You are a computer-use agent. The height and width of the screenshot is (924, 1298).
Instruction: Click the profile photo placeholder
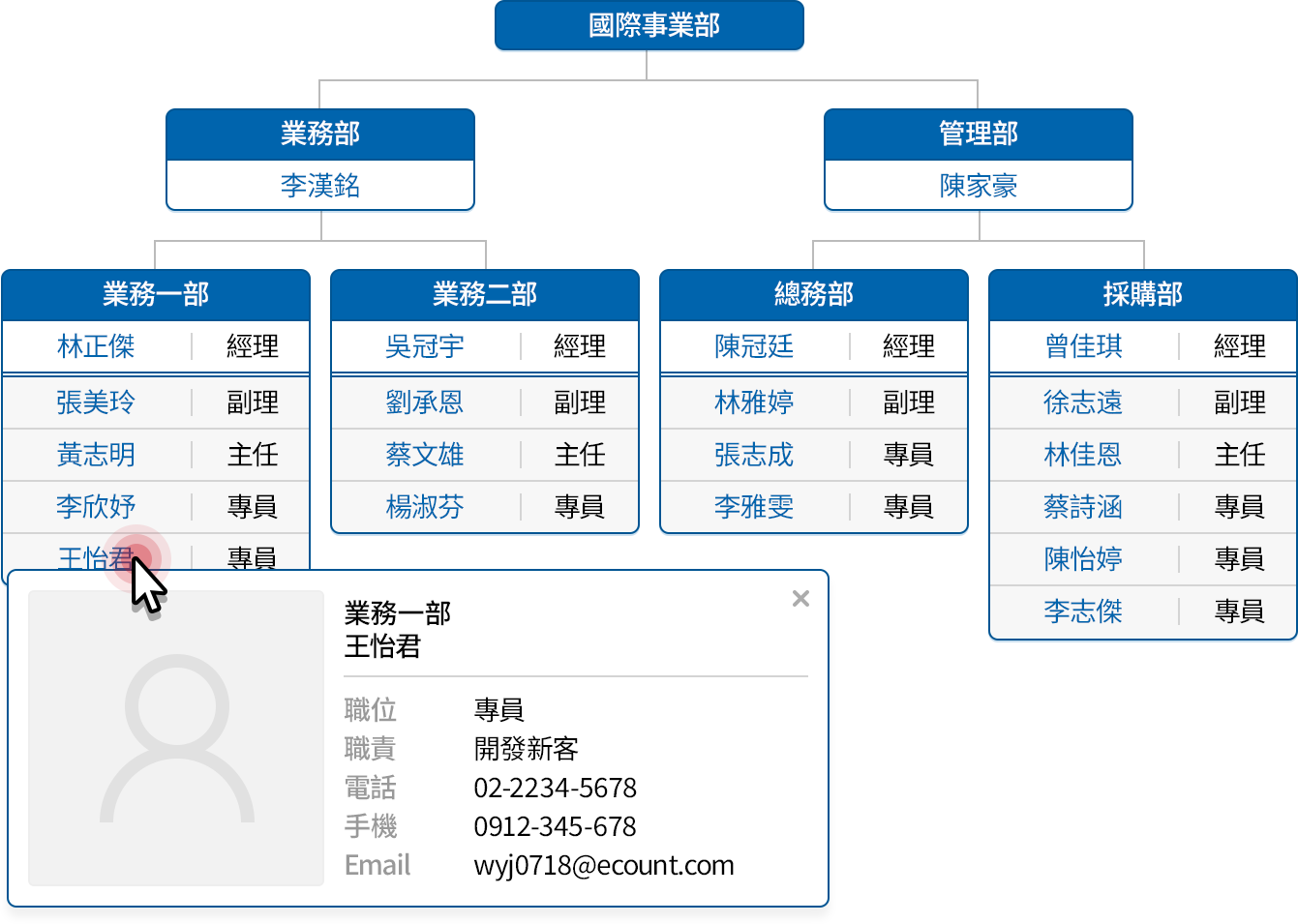176,738
